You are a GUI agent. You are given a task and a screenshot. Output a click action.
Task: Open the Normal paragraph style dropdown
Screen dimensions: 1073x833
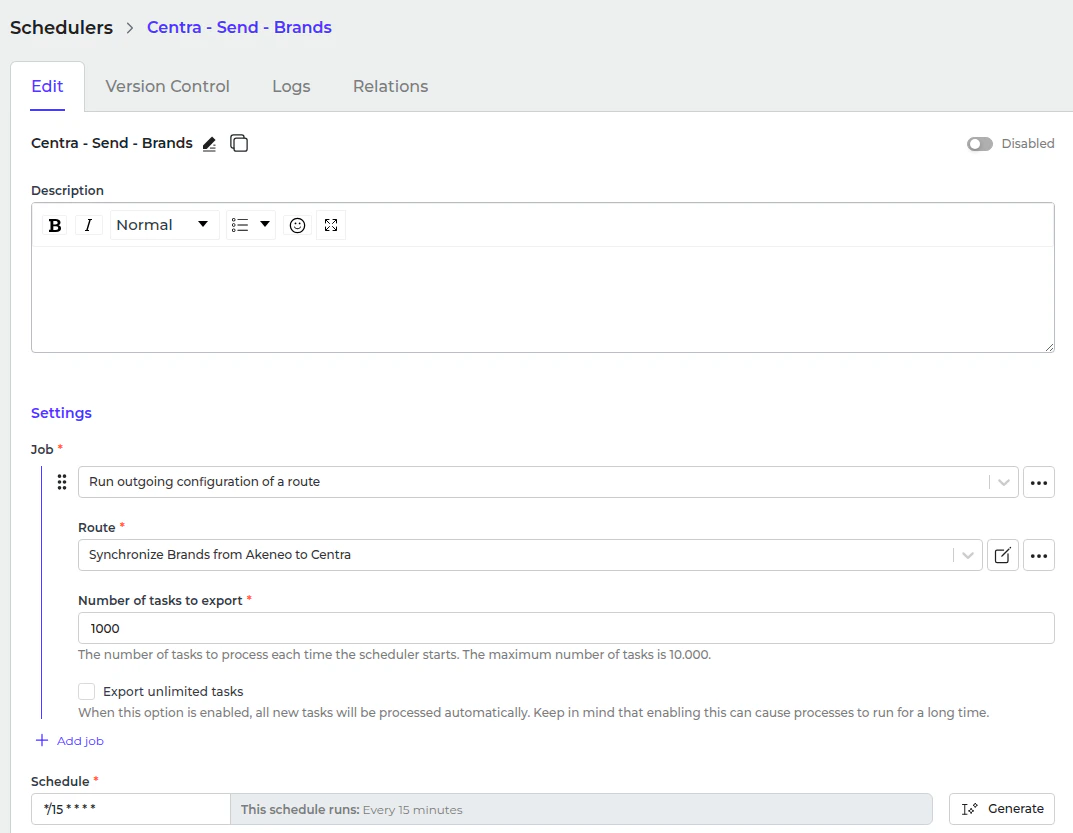coord(163,225)
